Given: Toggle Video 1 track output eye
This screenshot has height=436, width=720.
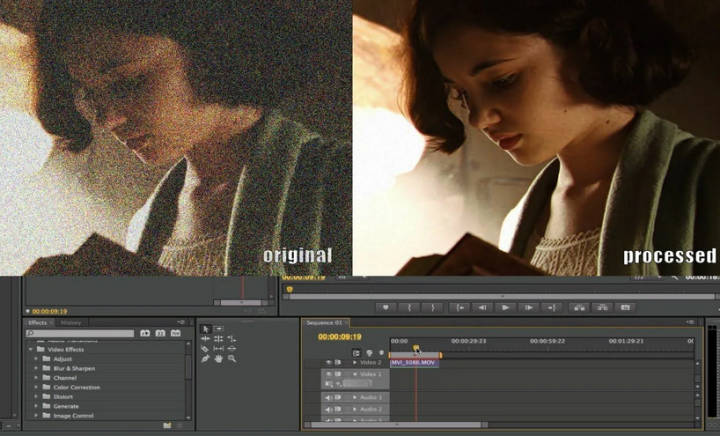Looking at the screenshot, I should [328, 374].
